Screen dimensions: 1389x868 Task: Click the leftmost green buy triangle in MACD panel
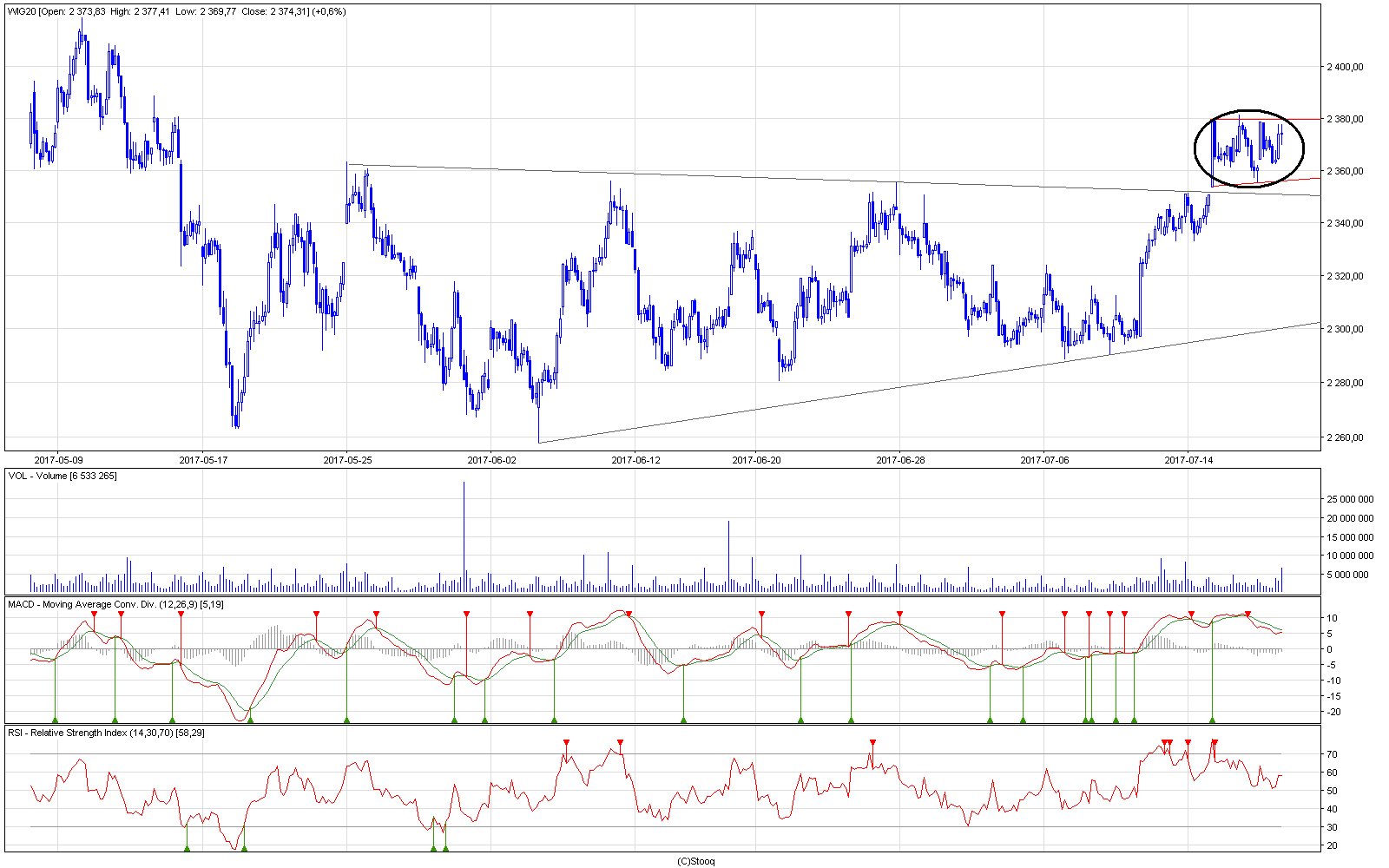55,720
